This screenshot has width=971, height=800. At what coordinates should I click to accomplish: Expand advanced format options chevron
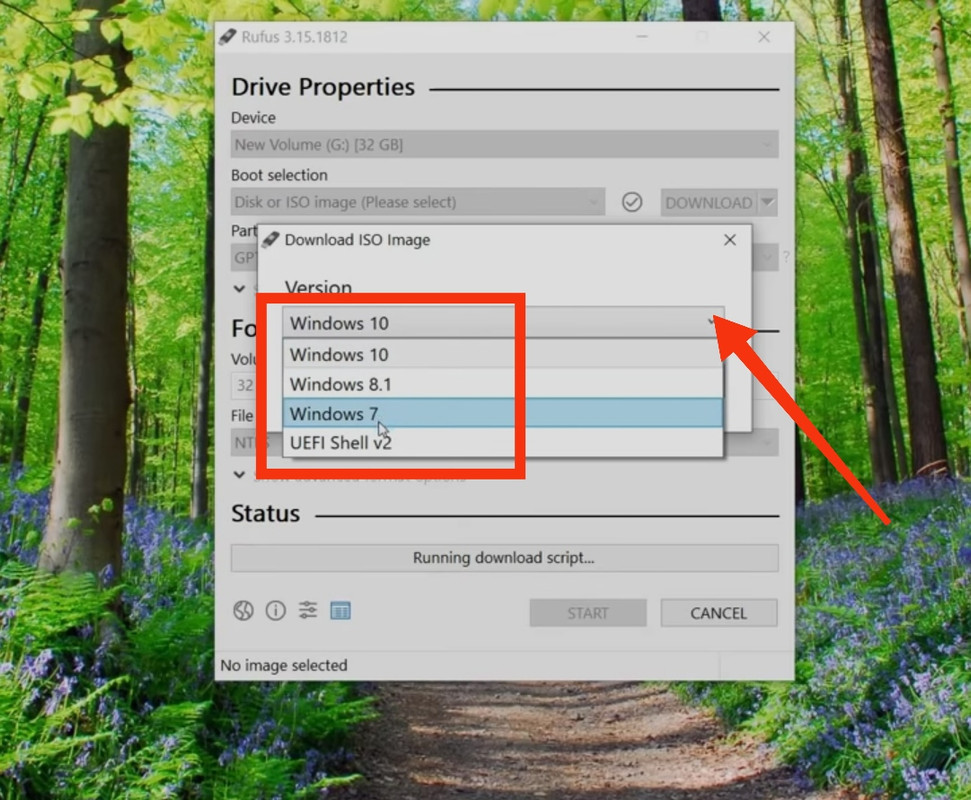coord(239,474)
